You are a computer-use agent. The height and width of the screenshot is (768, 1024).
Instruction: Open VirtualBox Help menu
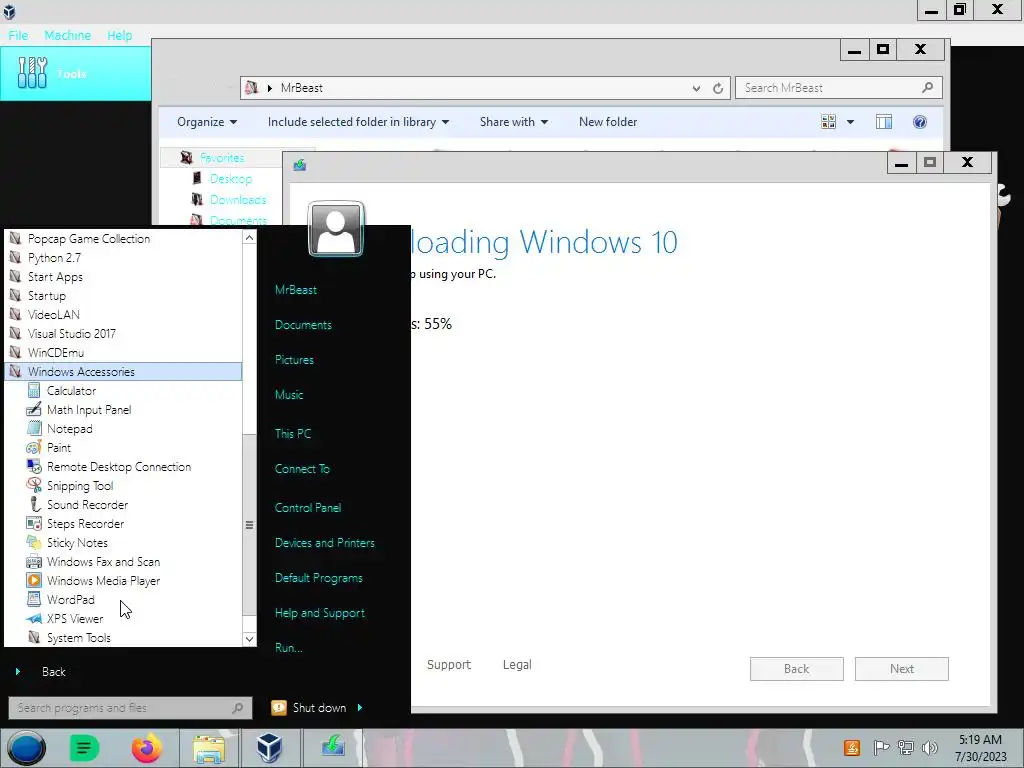point(120,35)
